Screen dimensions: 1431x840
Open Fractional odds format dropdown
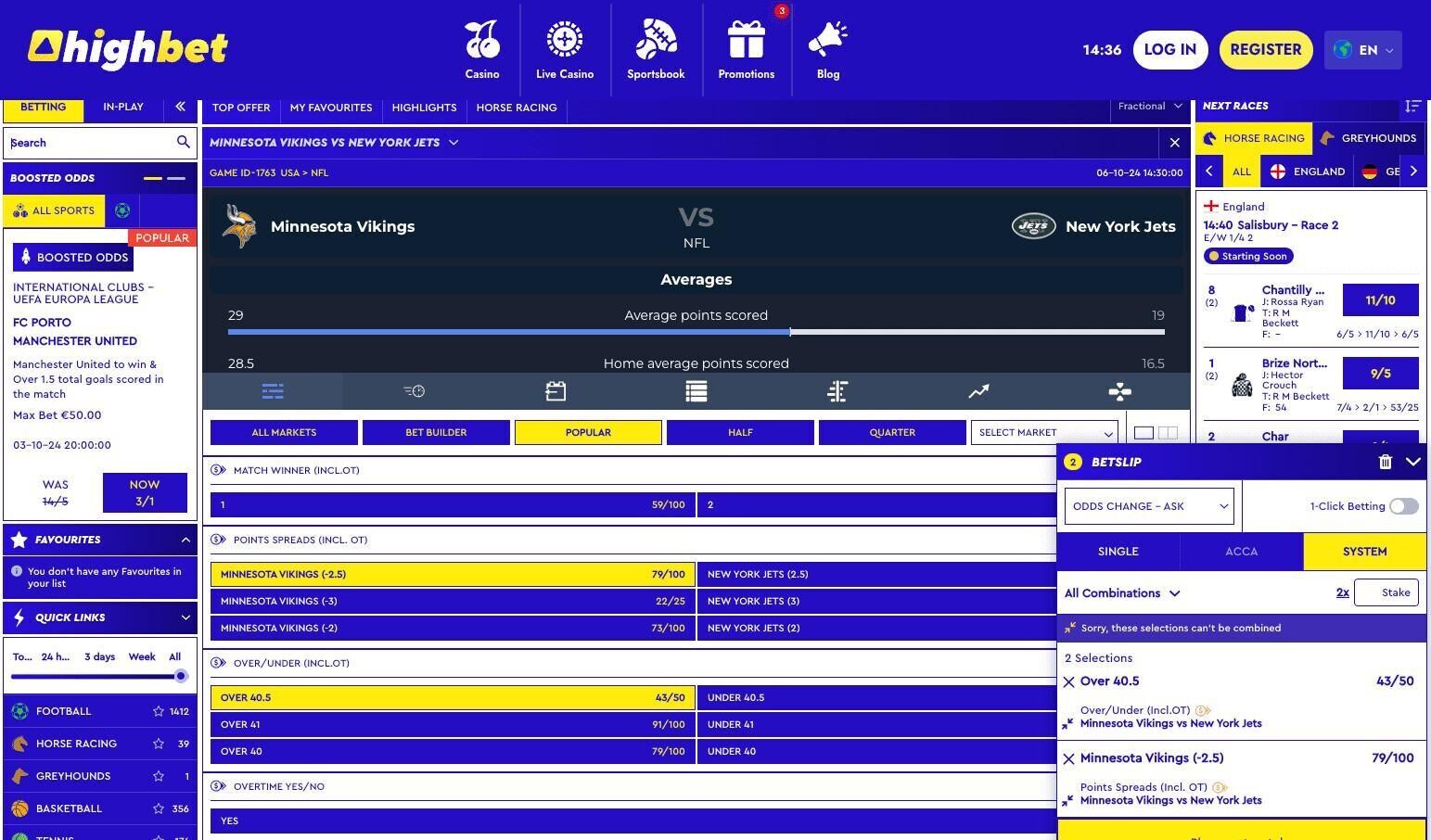coord(1149,107)
